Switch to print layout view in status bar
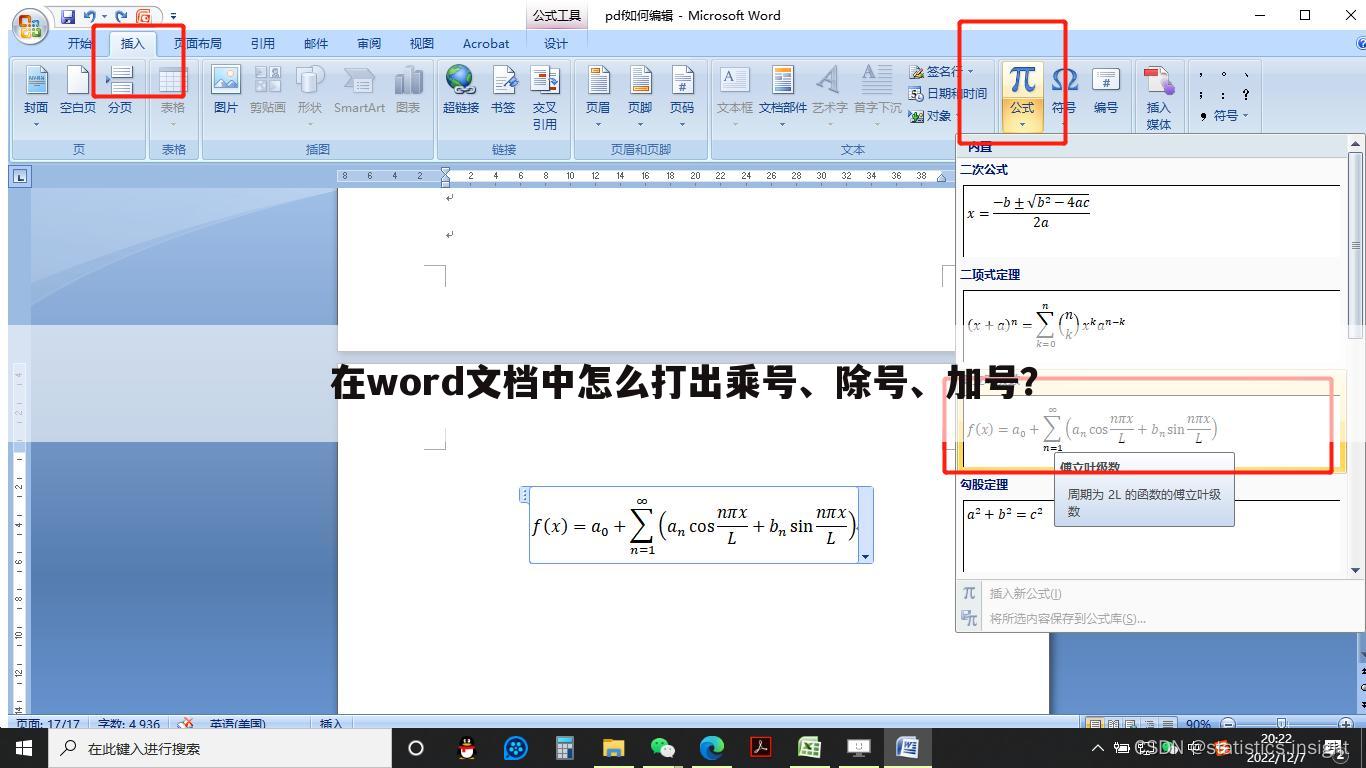 [x=1096, y=724]
